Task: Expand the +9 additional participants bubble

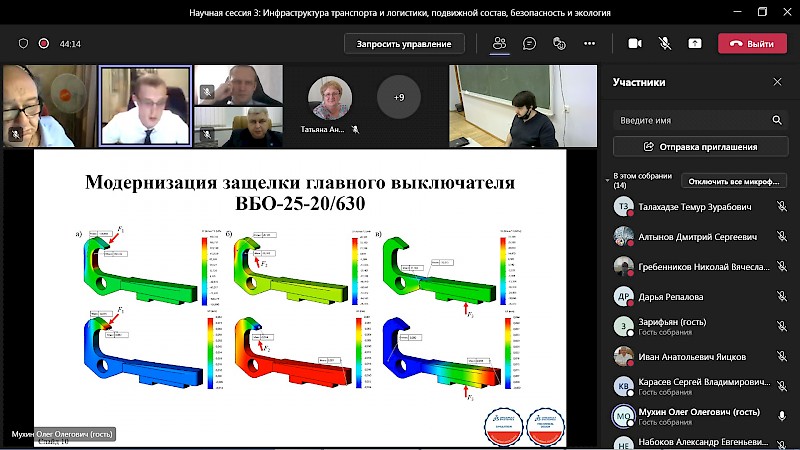Action: (x=398, y=97)
